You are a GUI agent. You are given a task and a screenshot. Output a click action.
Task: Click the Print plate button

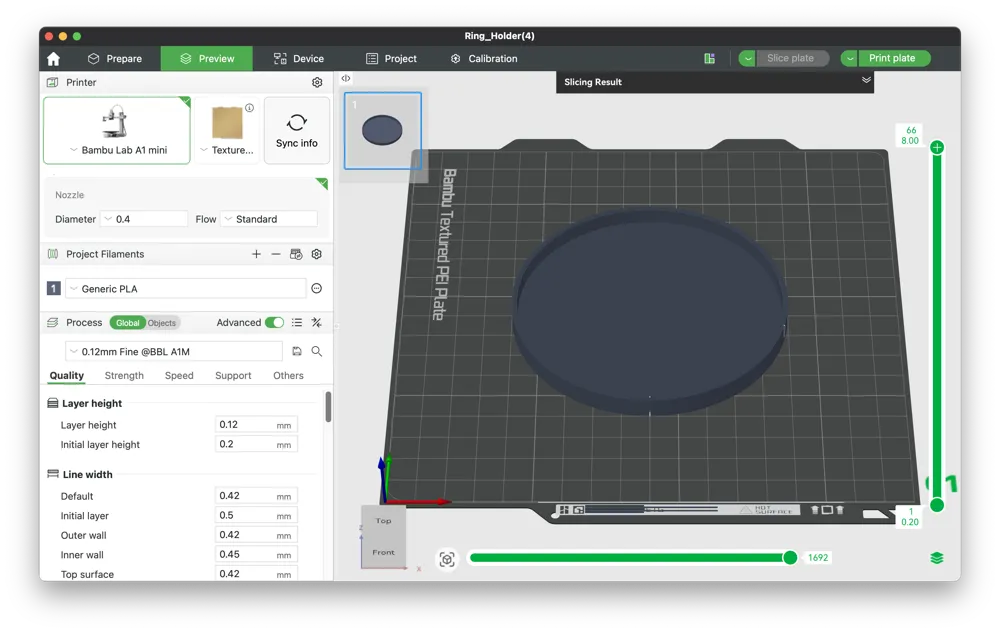[x=894, y=59]
